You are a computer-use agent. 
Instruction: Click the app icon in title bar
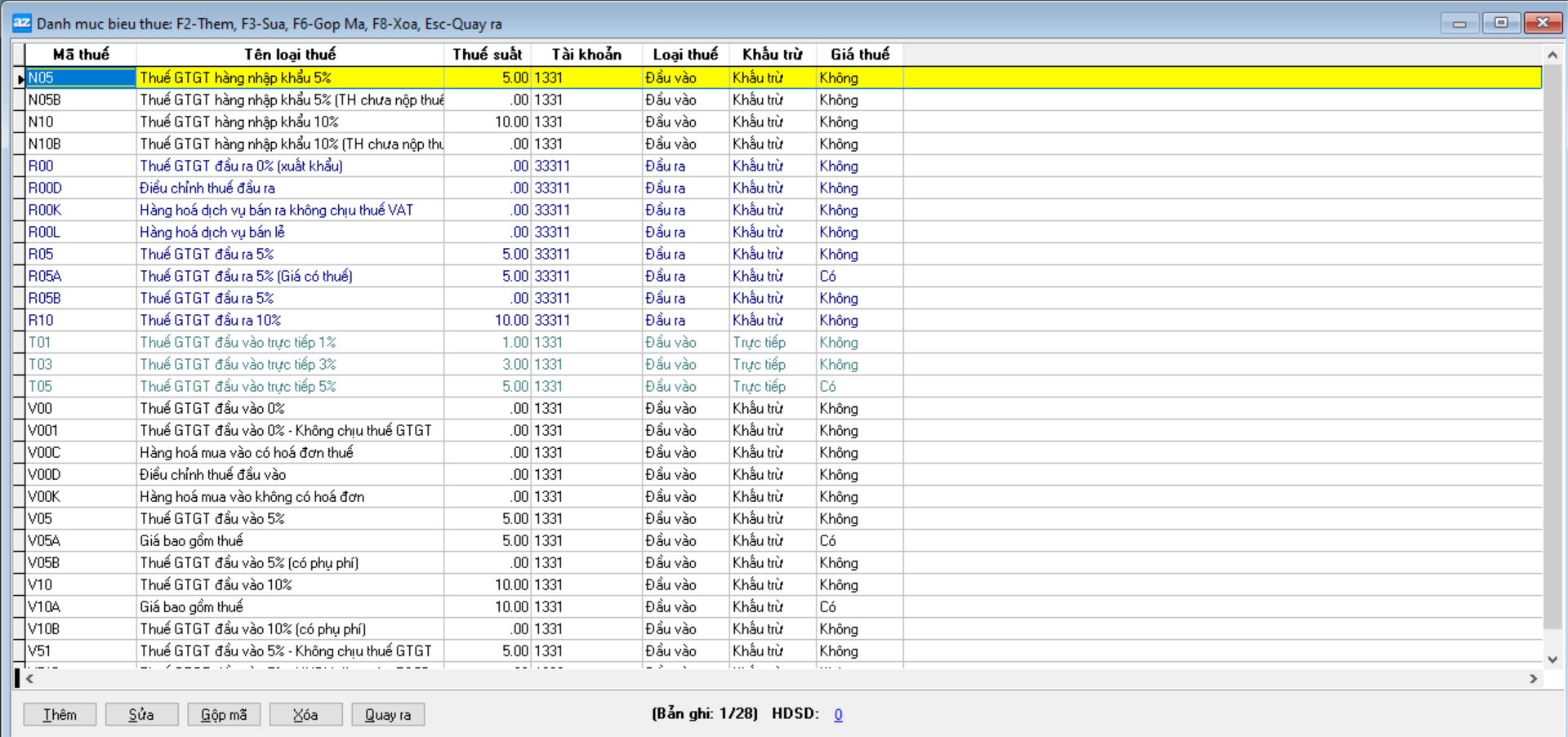22,23
